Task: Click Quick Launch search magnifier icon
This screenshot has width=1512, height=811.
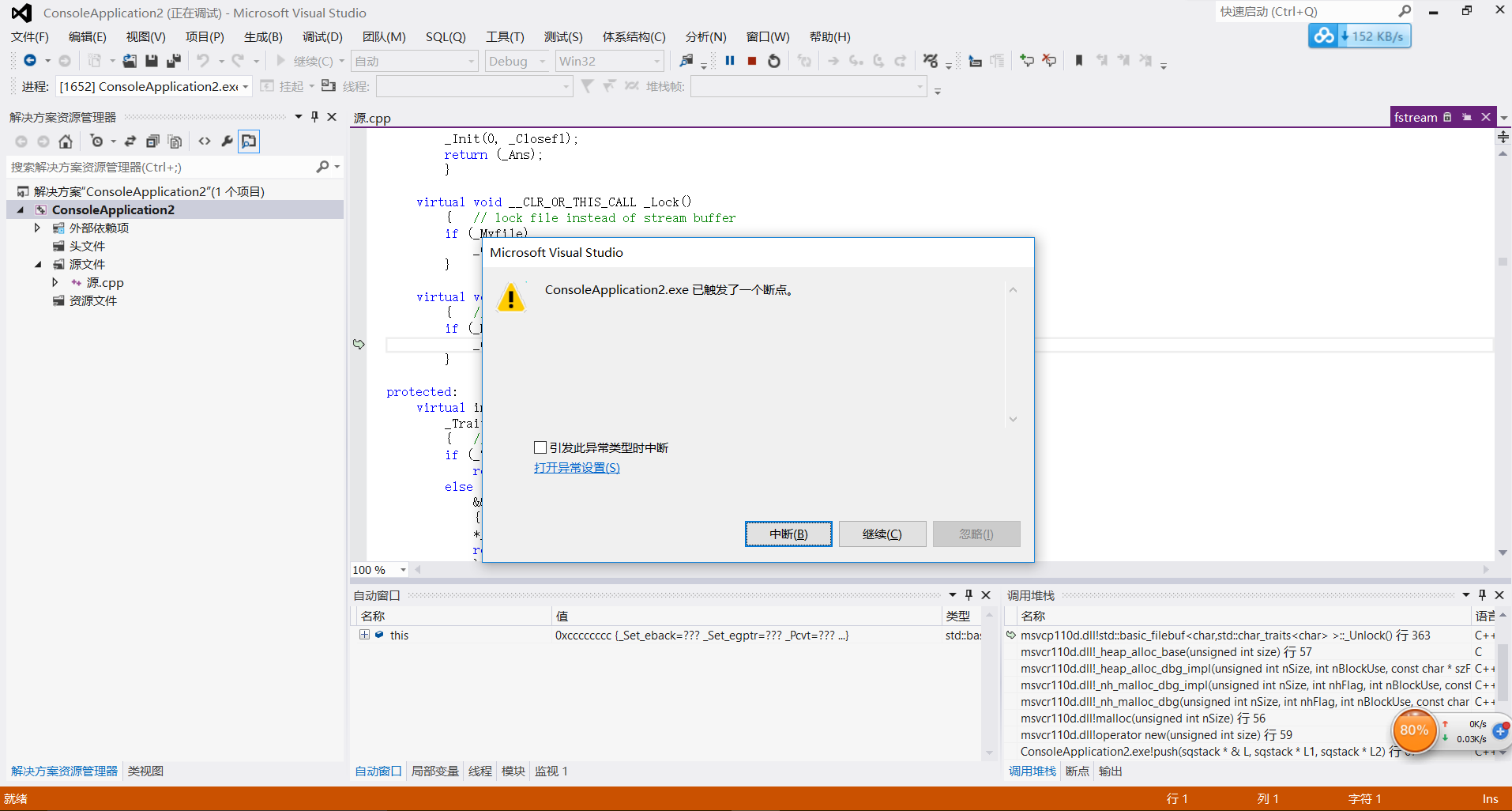Action: [1405, 11]
